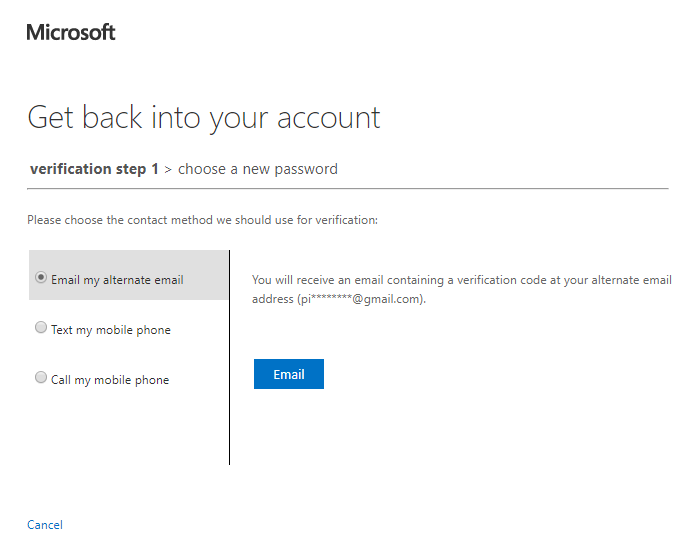
Task: Click the 'verification step 1' breadcrumb text
Action: click(94, 169)
